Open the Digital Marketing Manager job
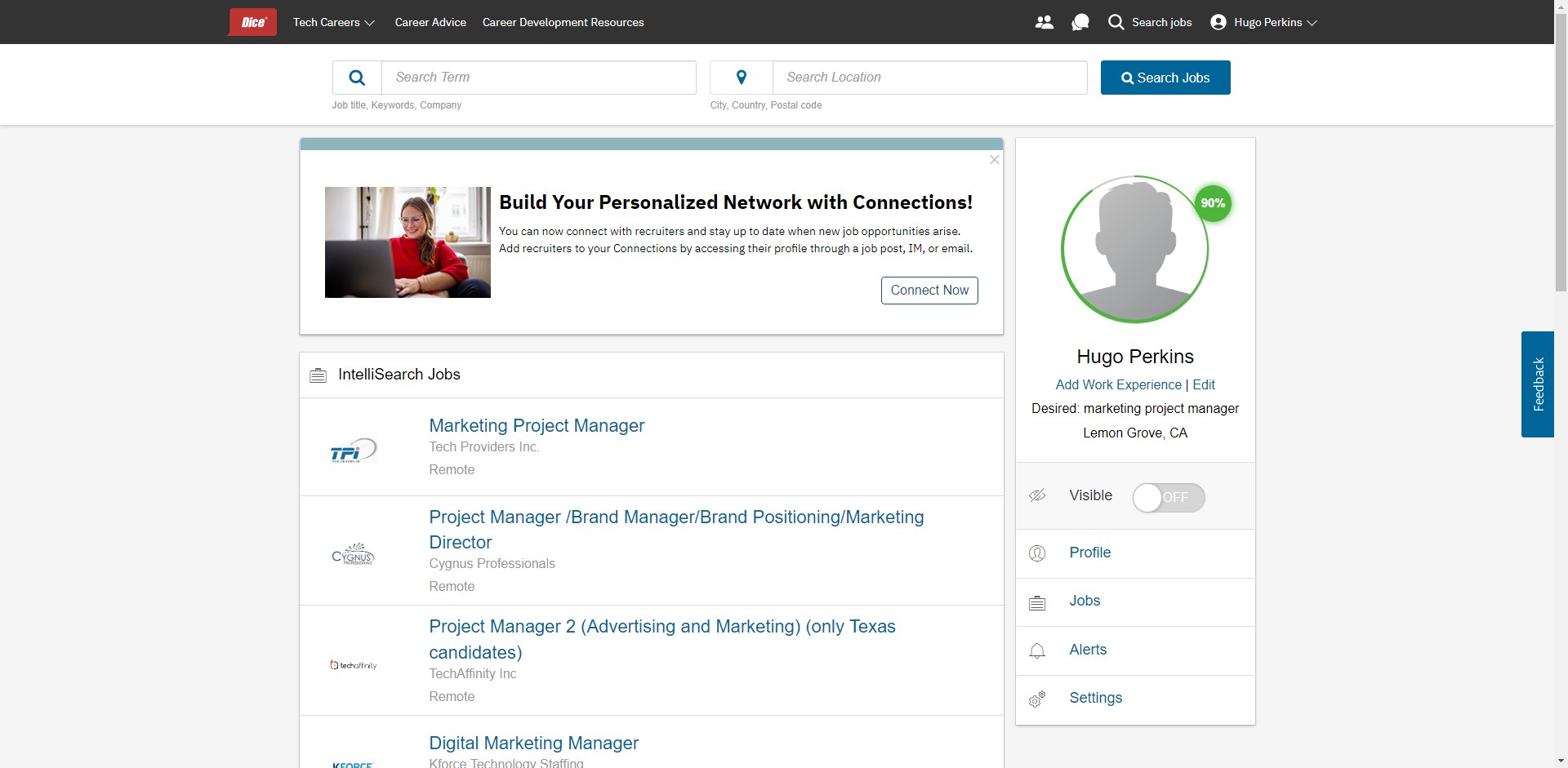The height and width of the screenshot is (768, 1568). (534, 743)
